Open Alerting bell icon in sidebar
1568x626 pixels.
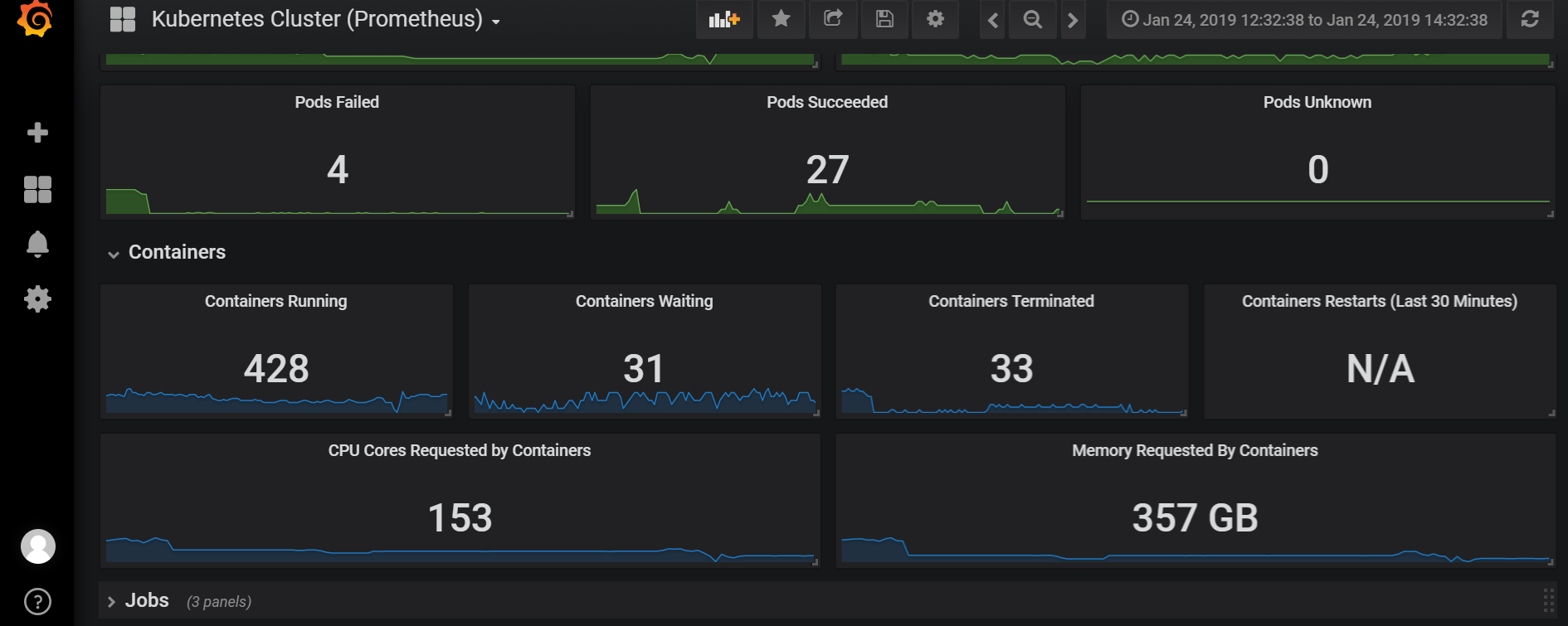[x=37, y=244]
